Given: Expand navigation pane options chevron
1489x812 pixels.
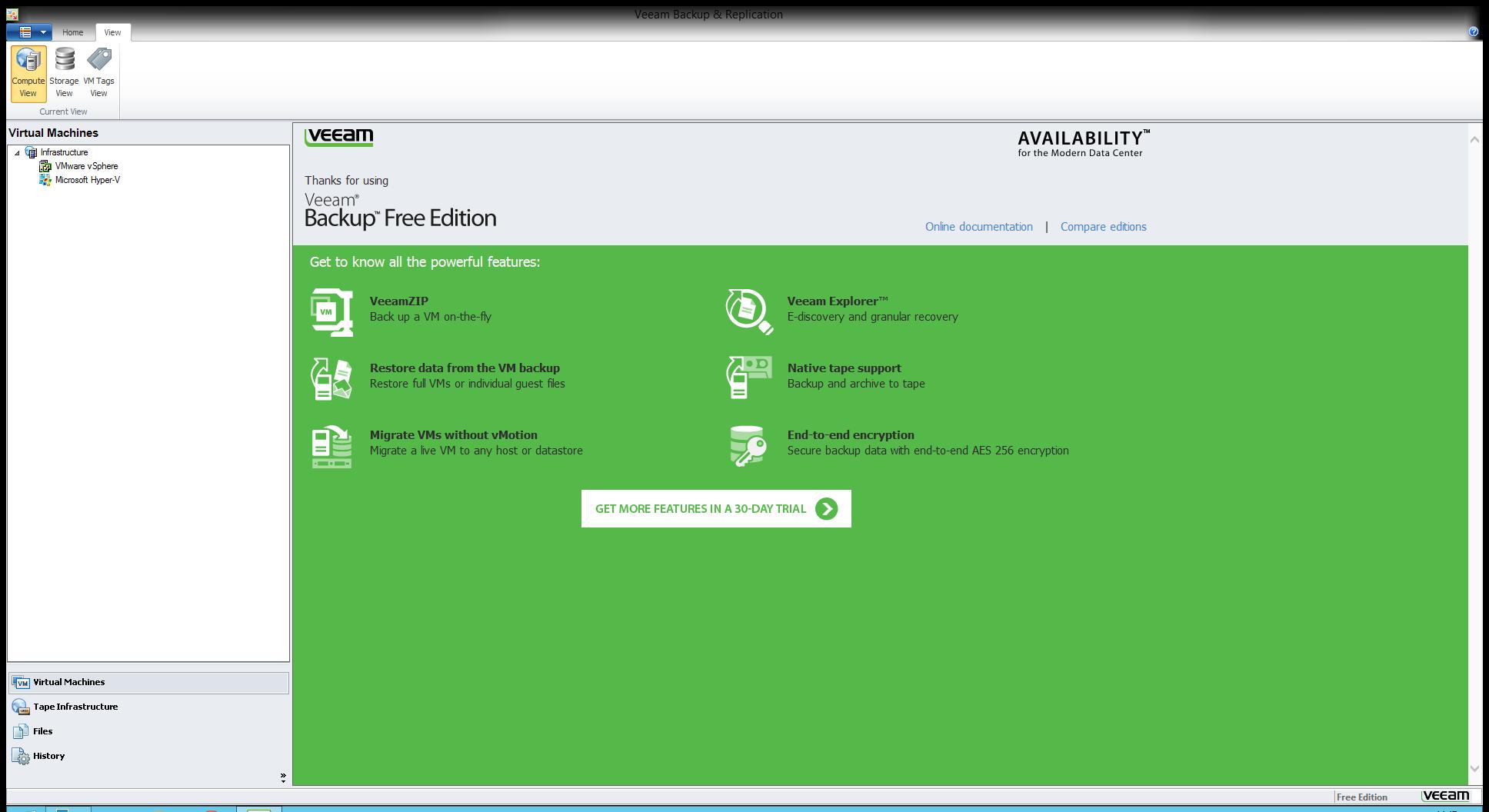Looking at the screenshot, I should coord(283,777).
